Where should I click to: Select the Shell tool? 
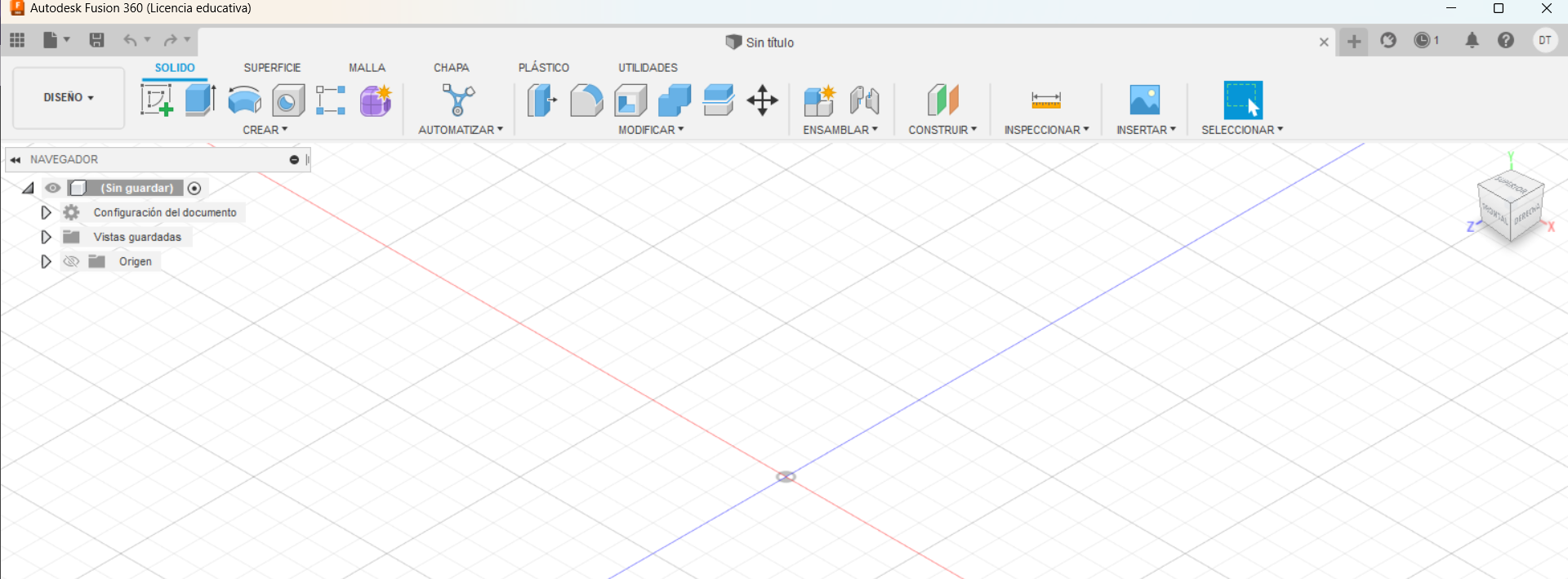(630, 100)
